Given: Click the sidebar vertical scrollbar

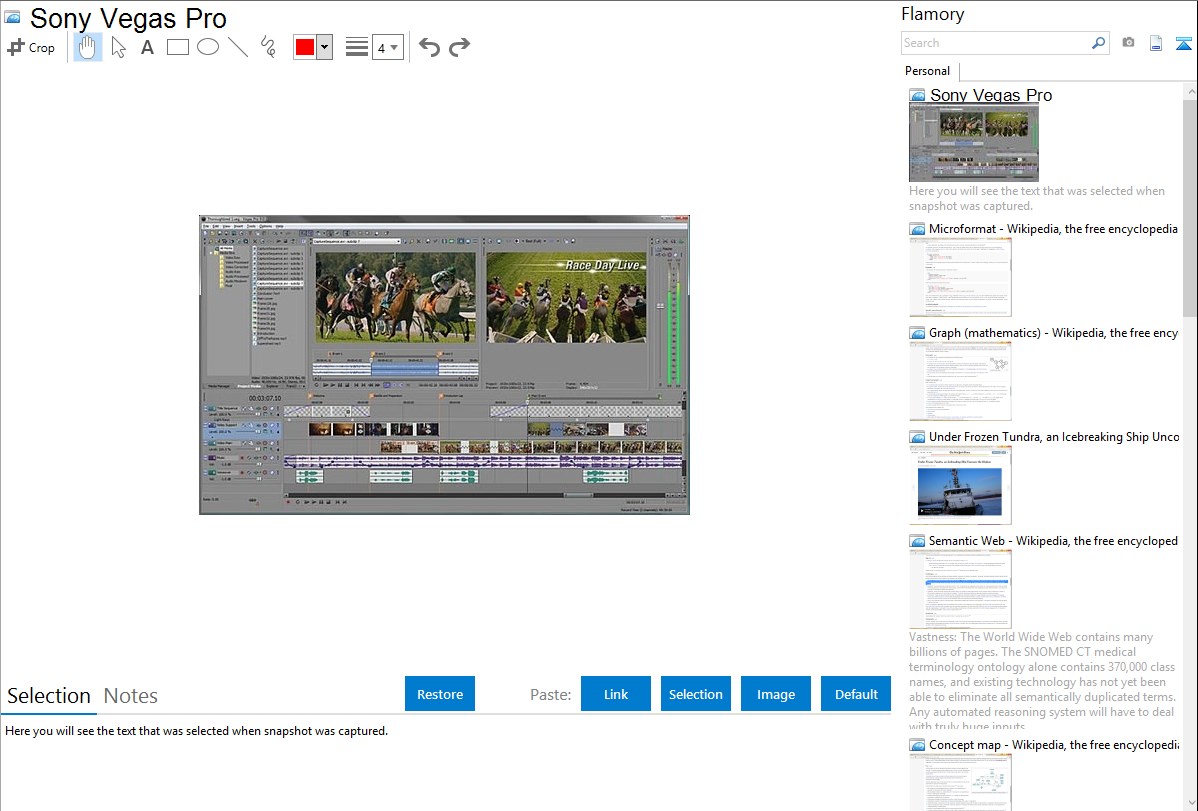Looking at the screenshot, I should (1190, 207).
